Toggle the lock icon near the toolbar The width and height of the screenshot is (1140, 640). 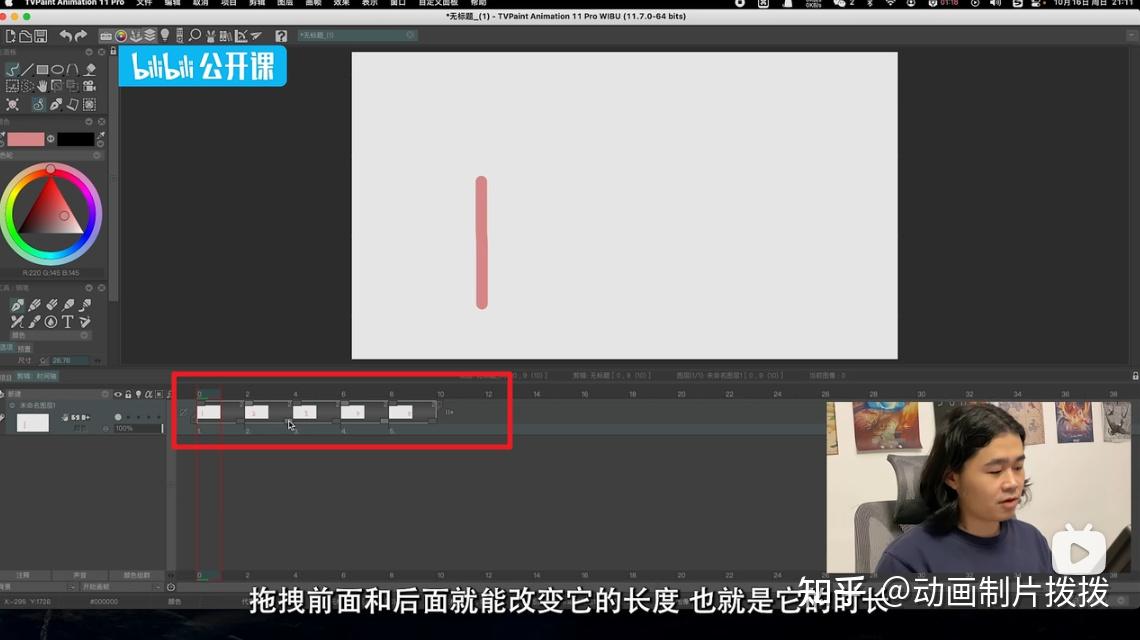point(113,49)
